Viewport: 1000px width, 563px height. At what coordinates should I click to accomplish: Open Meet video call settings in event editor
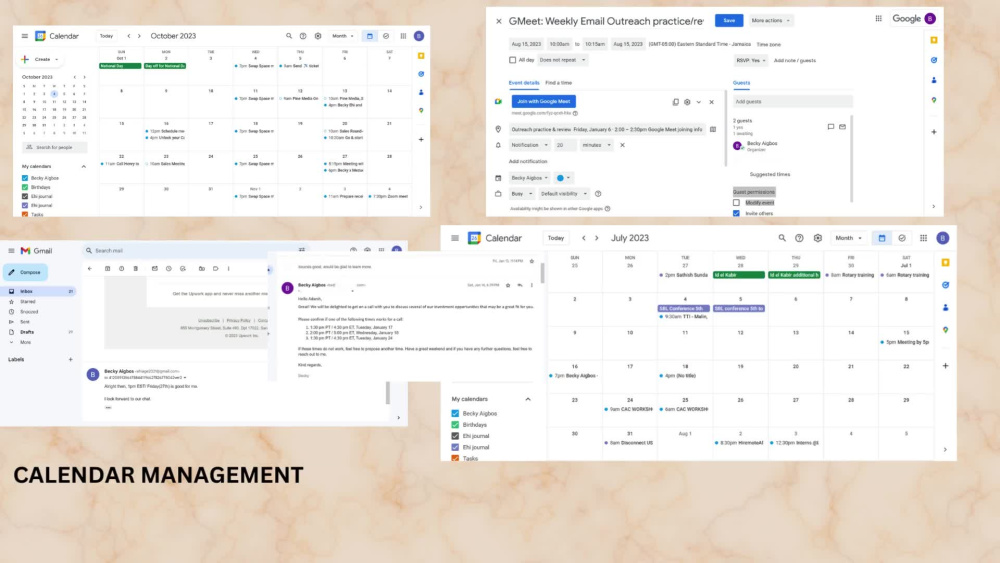pyautogui.click(x=687, y=102)
